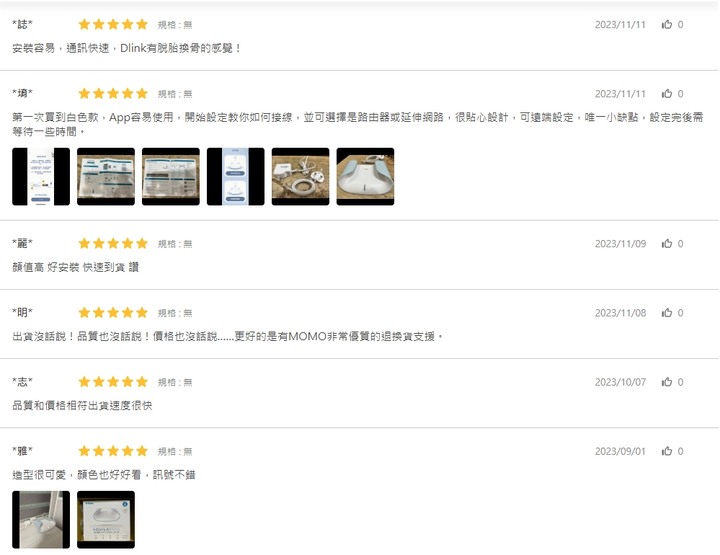Open the light blue app screen thumbnail
This screenshot has height=555, width=720.
[236, 176]
